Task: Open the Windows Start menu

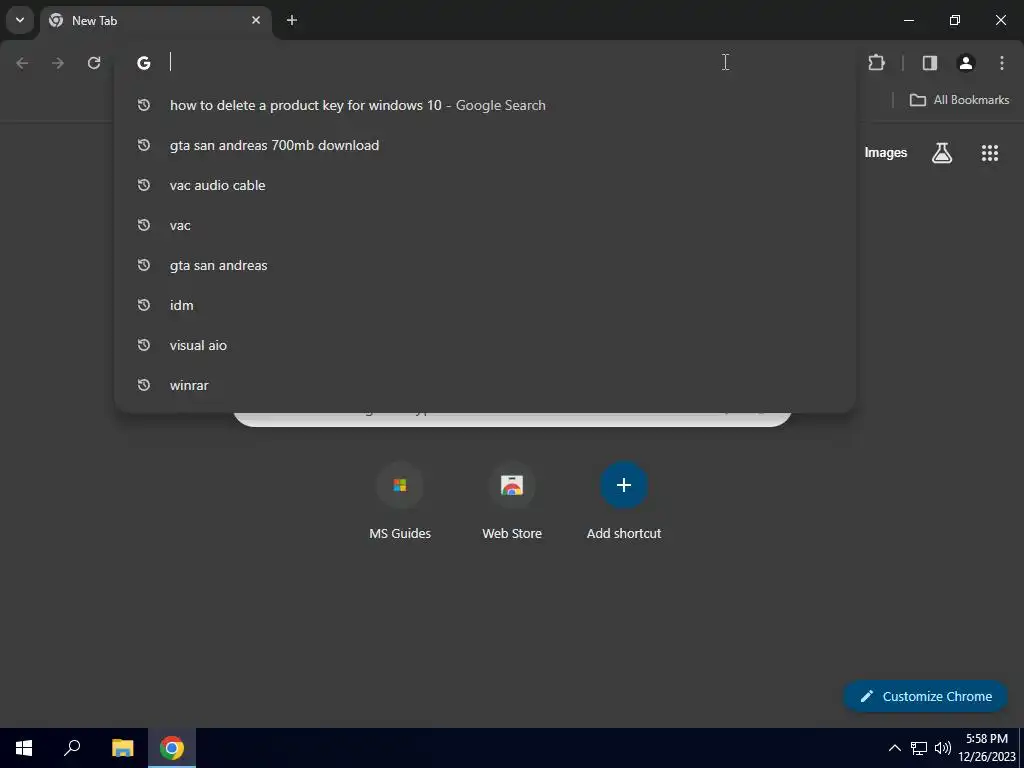Action: (24, 748)
